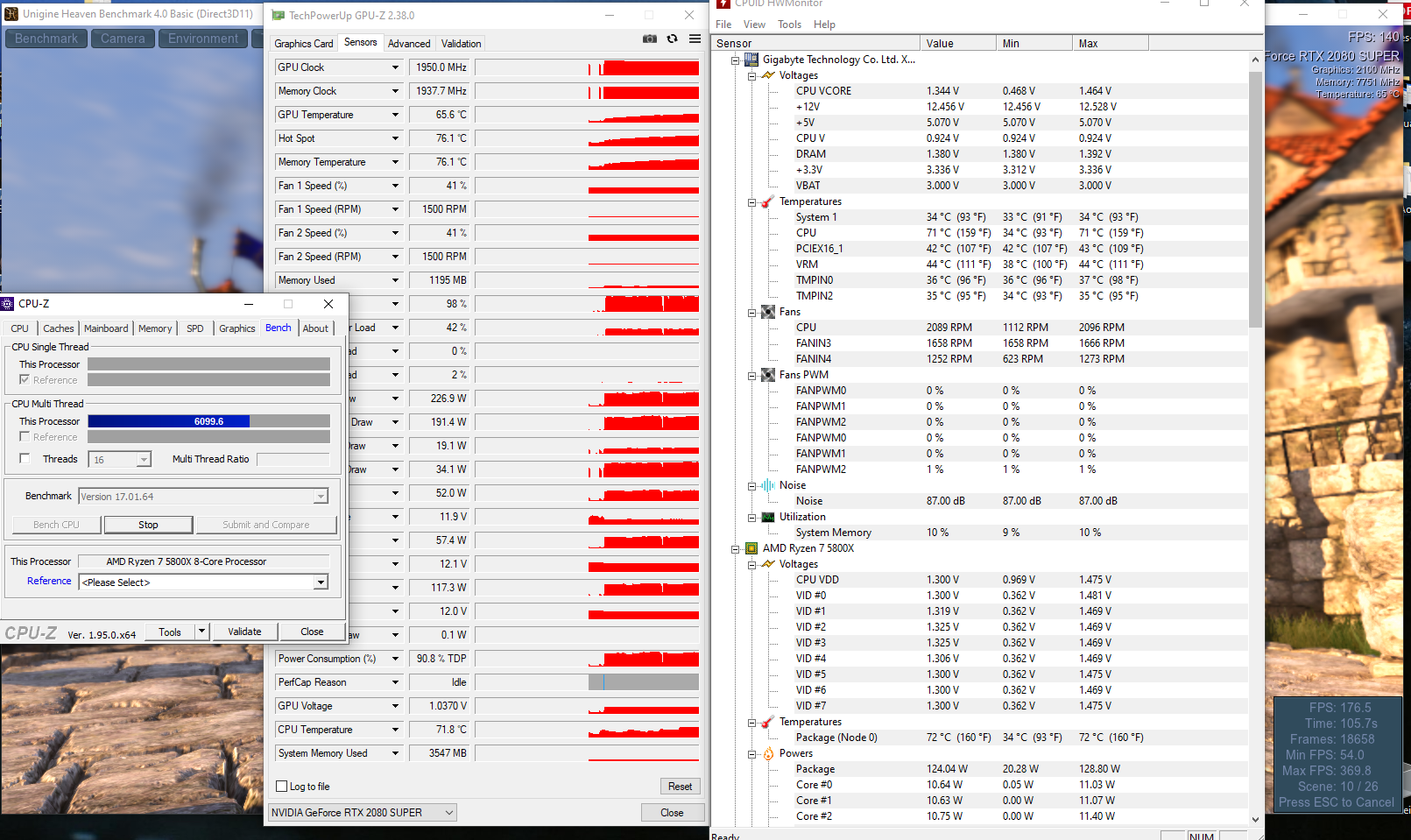1411x840 pixels.
Task: Open the GPU-Z Validation tab
Action: (x=462, y=44)
